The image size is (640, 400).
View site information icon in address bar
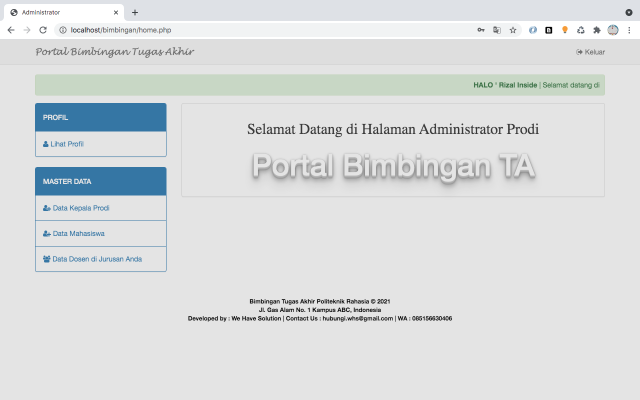[x=62, y=30]
